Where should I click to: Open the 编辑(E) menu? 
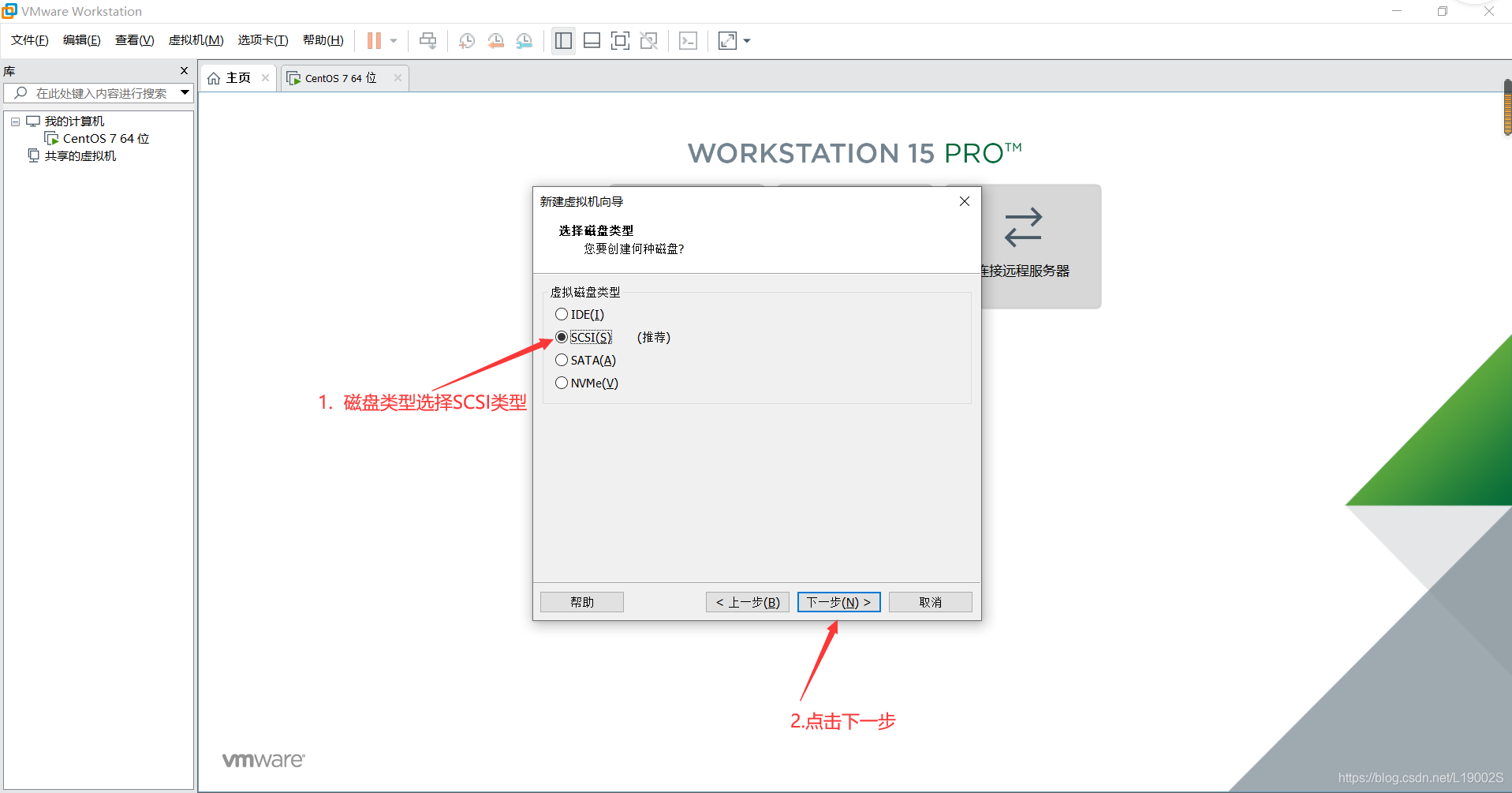tap(82, 40)
